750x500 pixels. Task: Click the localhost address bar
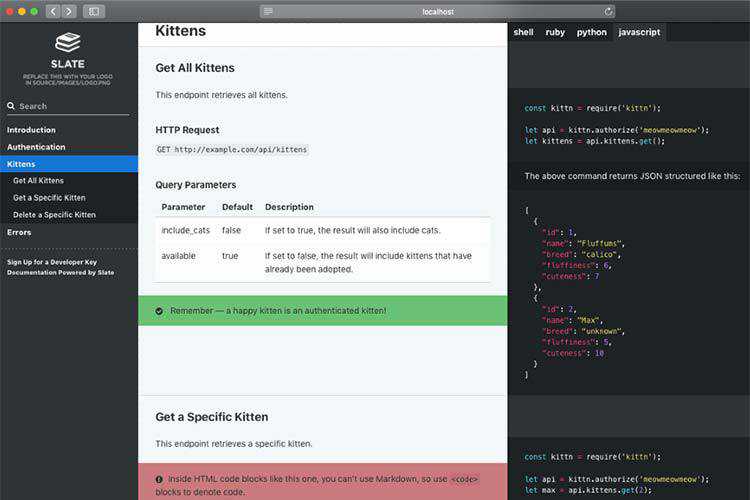click(x=438, y=11)
